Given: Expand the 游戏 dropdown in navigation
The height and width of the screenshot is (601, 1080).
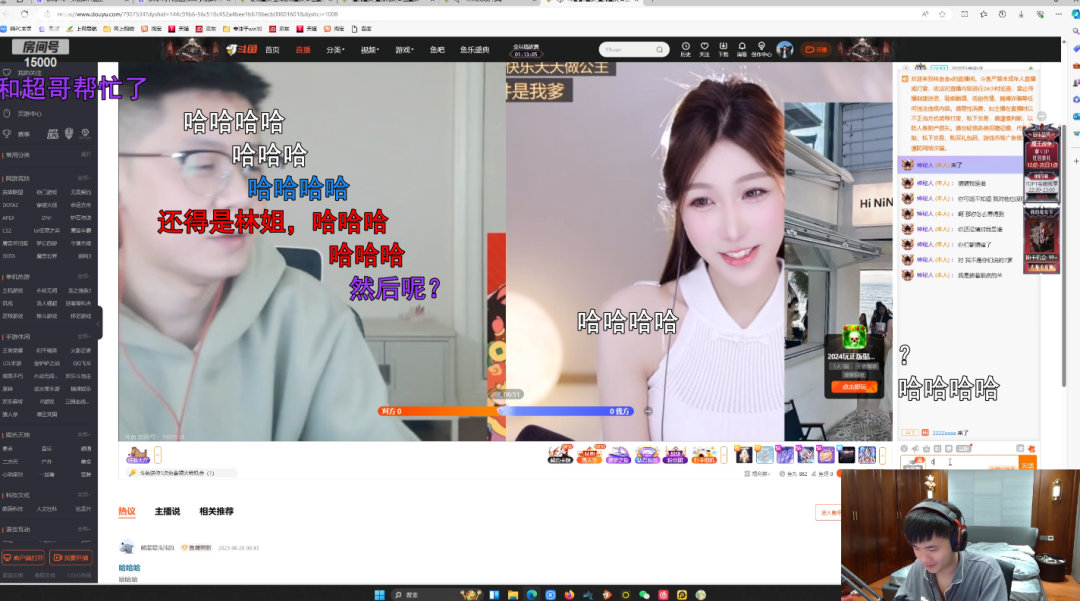Looking at the screenshot, I should [x=404, y=50].
